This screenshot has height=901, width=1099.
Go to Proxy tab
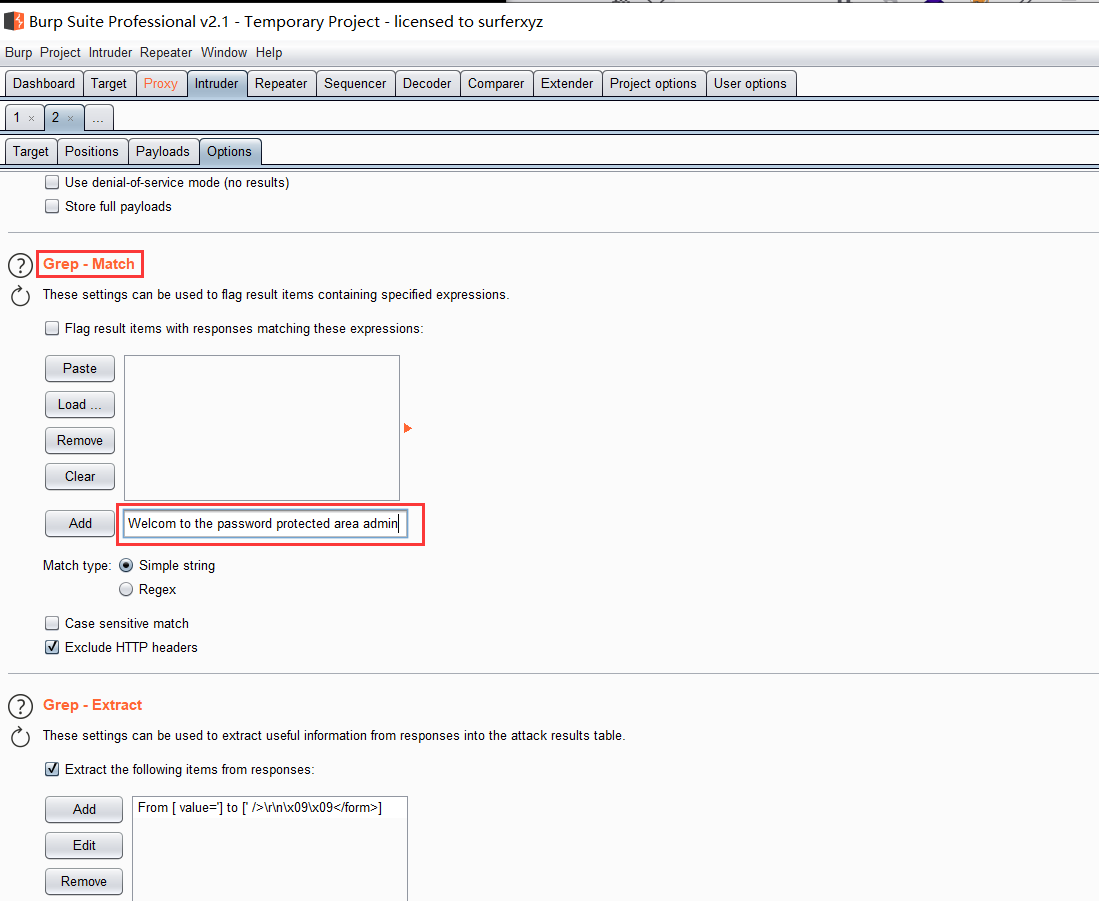pos(161,83)
